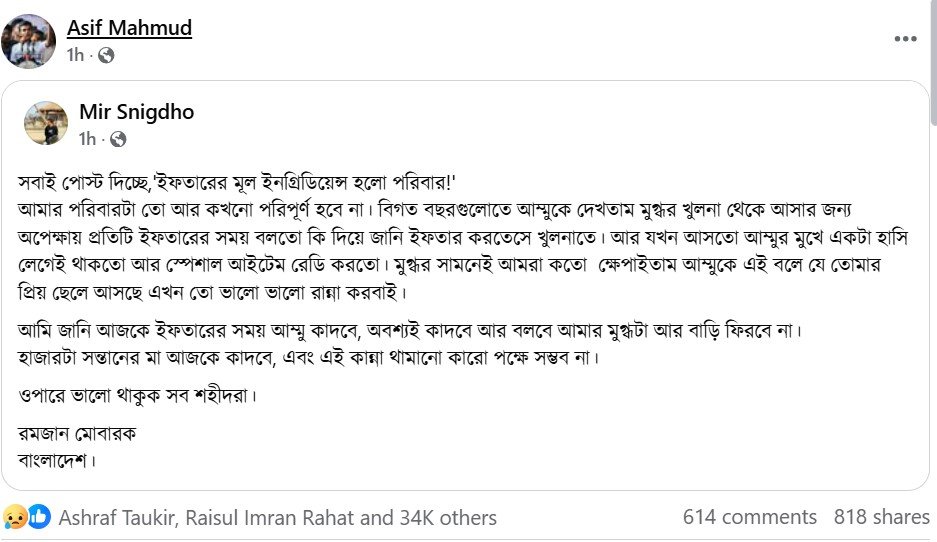Open the 1h timestamp on Mir Snigdho's post
This screenshot has height=542, width=937.
(x=87, y=139)
